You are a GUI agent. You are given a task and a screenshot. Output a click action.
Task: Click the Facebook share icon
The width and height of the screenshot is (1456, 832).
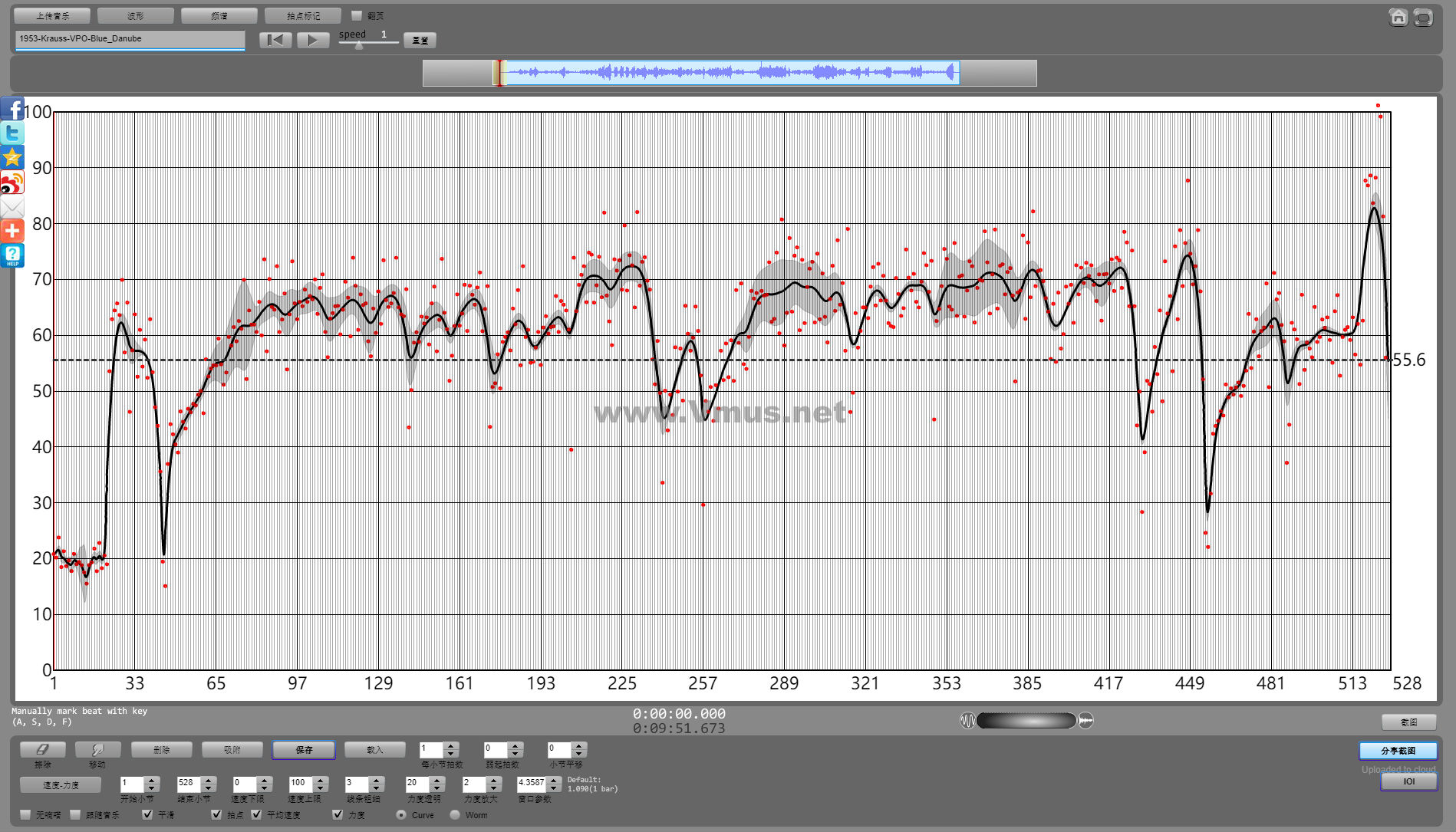click(12, 109)
